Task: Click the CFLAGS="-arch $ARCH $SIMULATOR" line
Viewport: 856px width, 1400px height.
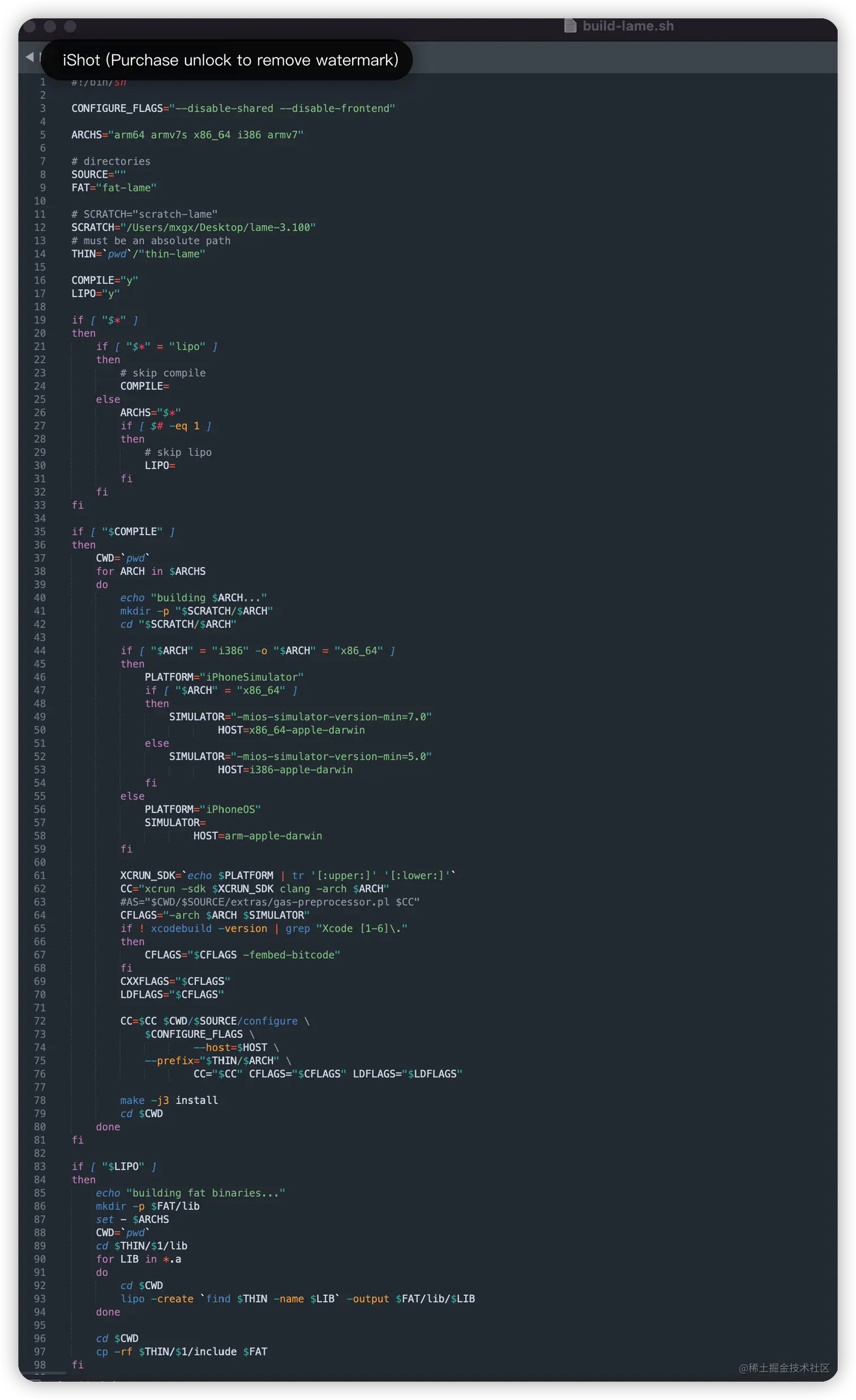Action: [216, 915]
